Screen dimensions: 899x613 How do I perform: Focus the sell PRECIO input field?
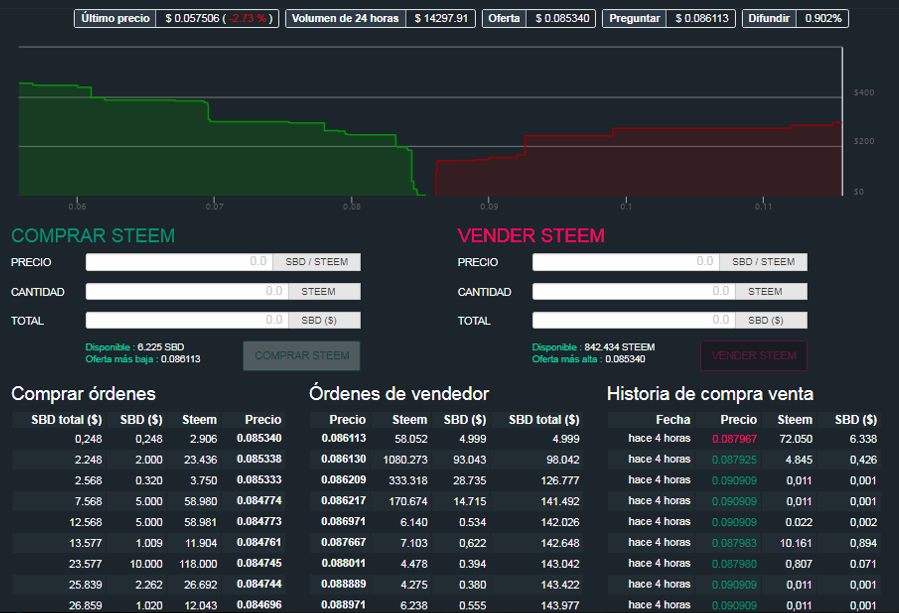click(x=626, y=262)
